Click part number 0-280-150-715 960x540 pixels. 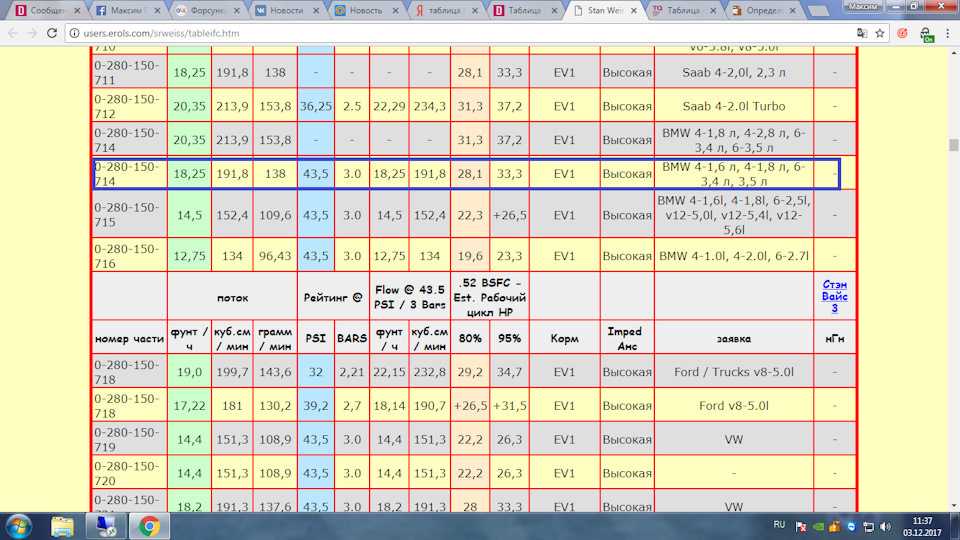coord(127,215)
